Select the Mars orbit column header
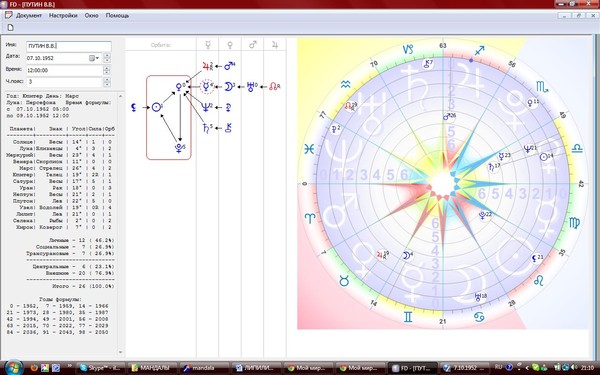Screen dimensions: 600x375 click(253, 45)
